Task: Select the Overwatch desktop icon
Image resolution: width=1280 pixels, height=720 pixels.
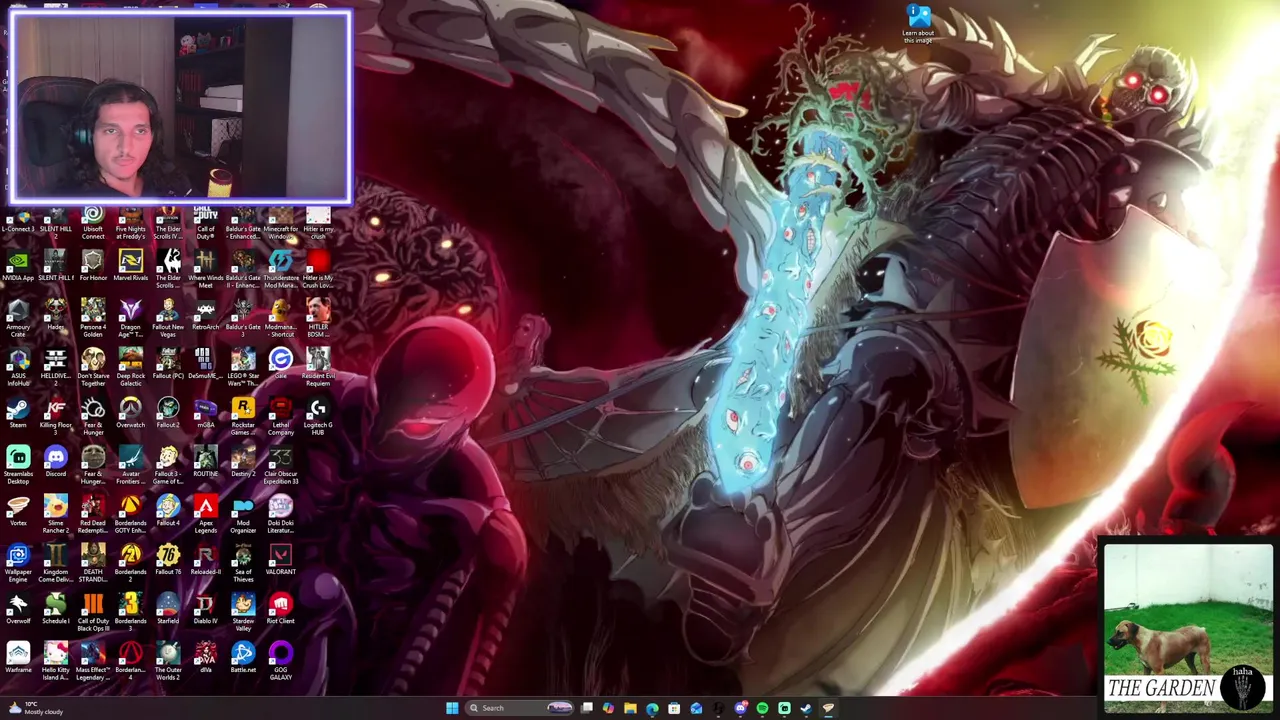Action: [130, 414]
